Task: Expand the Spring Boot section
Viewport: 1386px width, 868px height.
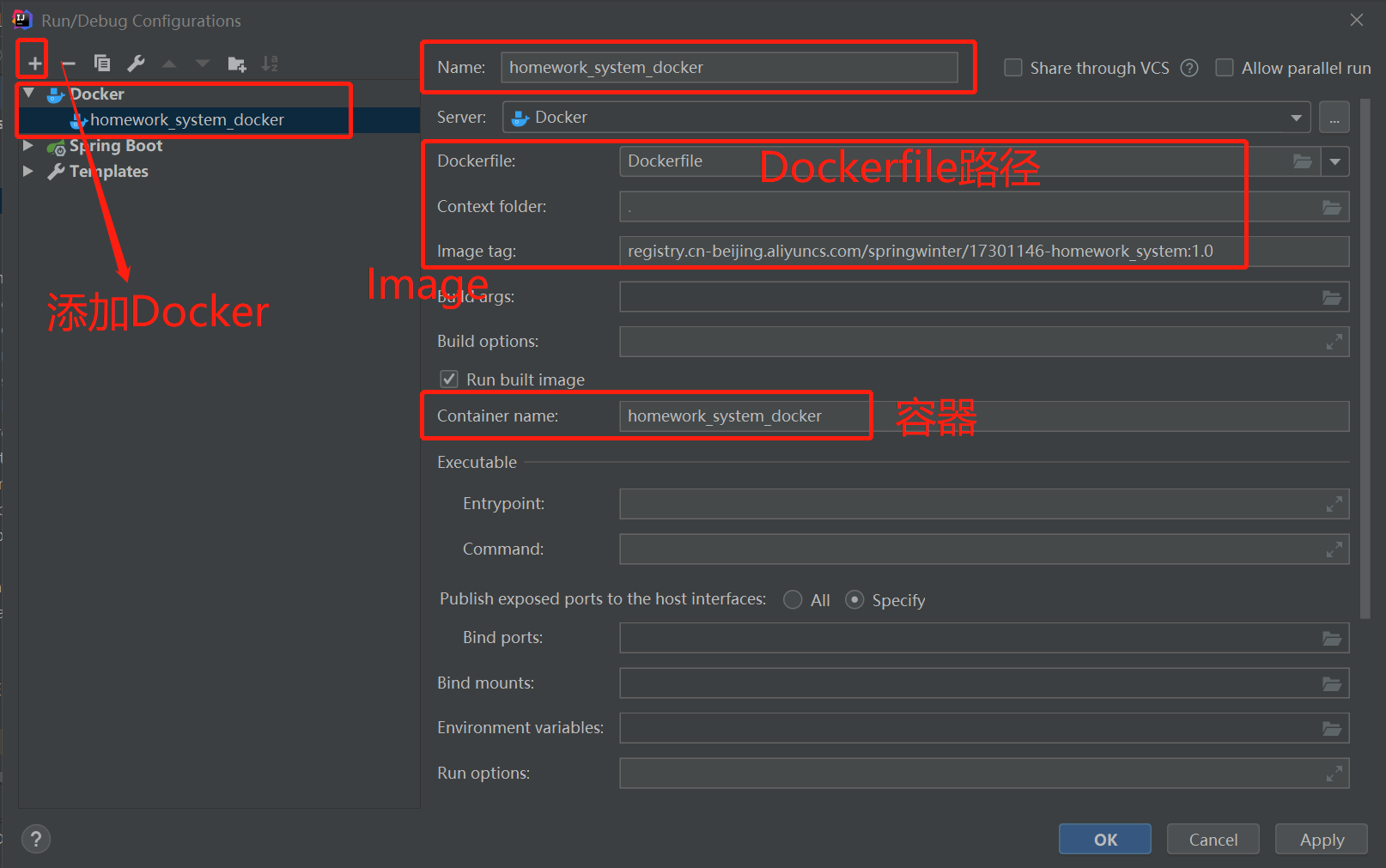Action: (28, 146)
